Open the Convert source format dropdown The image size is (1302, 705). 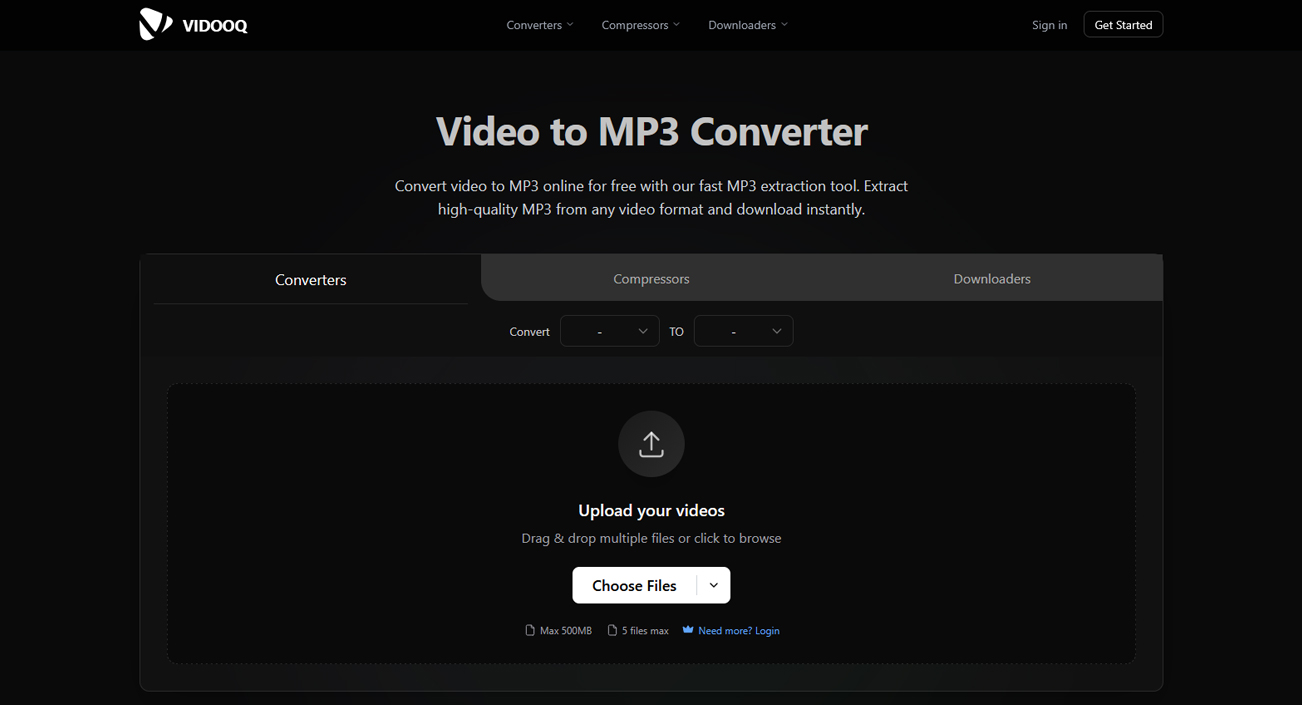pyautogui.click(x=609, y=331)
